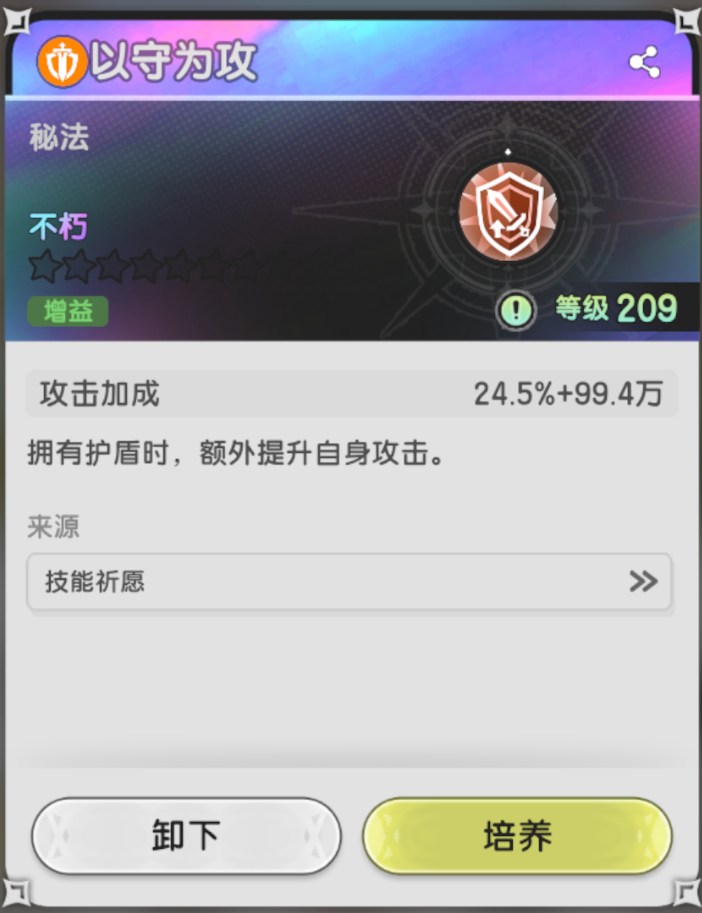Click the 攻击加成 stat row
This screenshot has width=702, height=913.
[352, 394]
